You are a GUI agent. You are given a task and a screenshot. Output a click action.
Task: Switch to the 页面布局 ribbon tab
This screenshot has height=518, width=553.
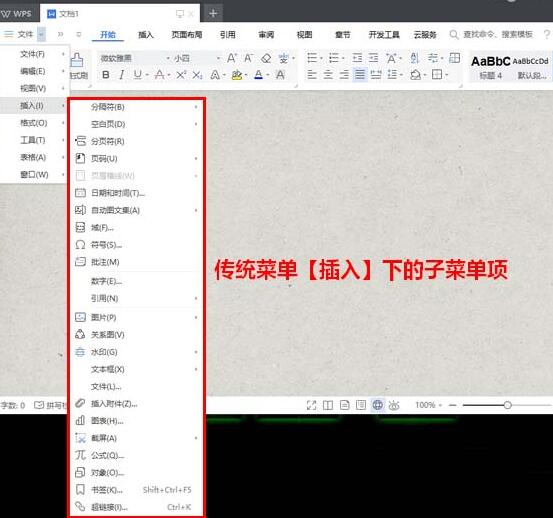pos(187,35)
